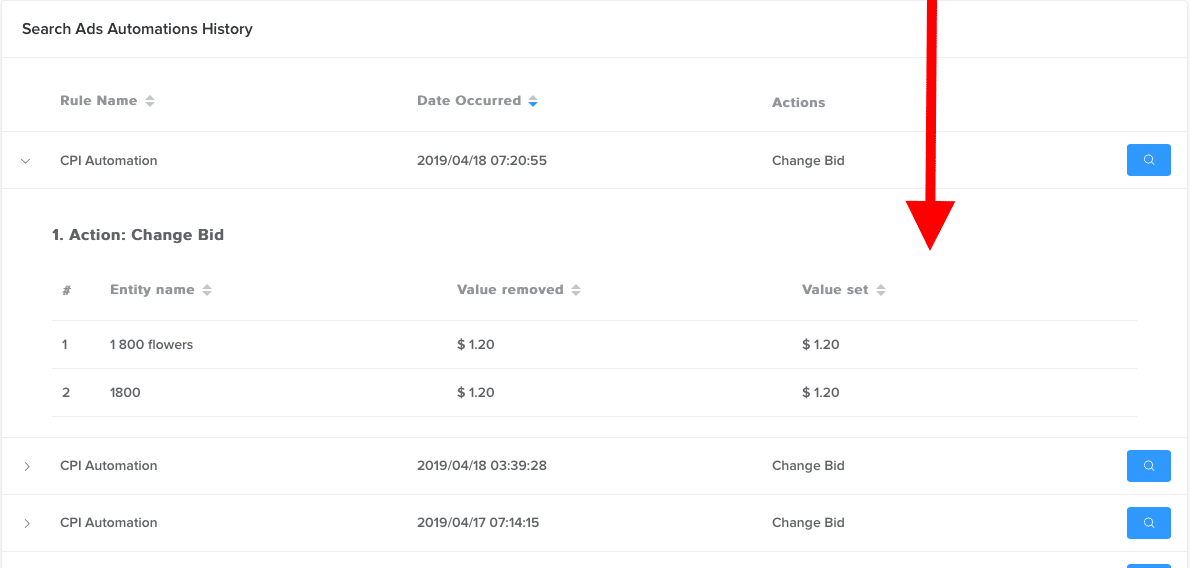The width and height of the screenshot is (1190, 568).
Task: Sort Value set column arrows
Action: click(880, 290)
